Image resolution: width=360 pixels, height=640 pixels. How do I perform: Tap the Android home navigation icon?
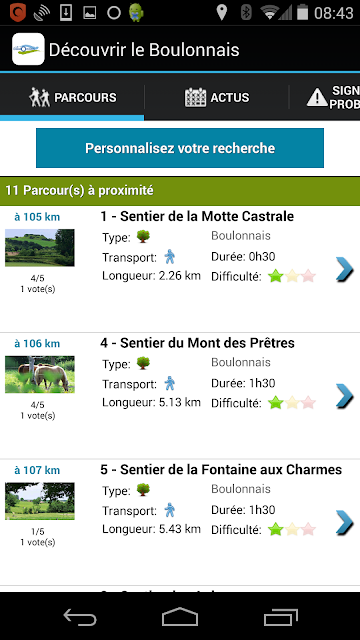click(x=180, y=616)
